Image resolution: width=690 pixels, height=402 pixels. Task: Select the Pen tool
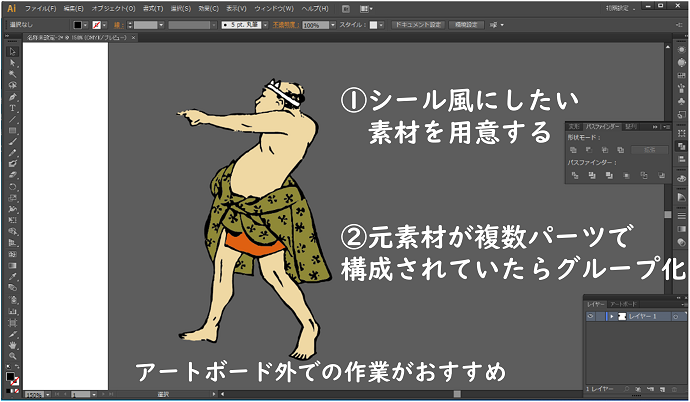pyautogui.click(x=12, y=97)
